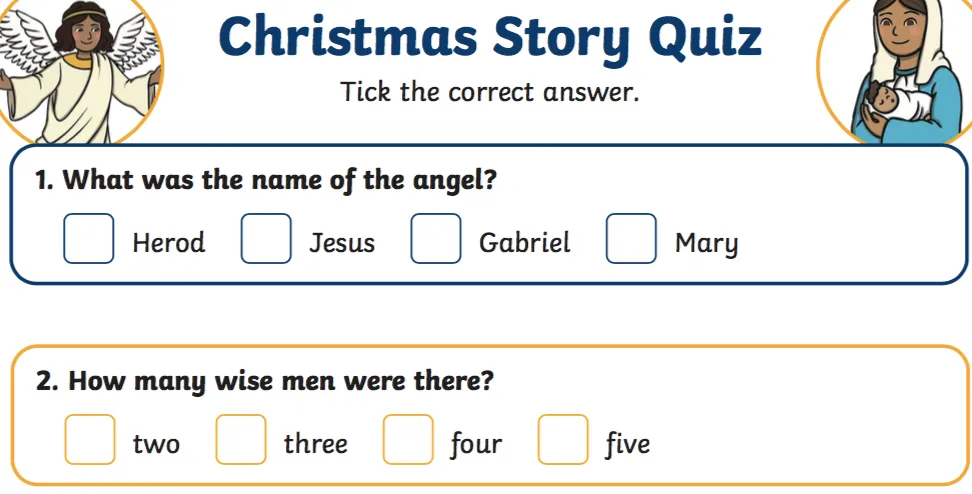The image size is (972, 494).
Task: Select the Mary answer label
Action: (706, 243)
